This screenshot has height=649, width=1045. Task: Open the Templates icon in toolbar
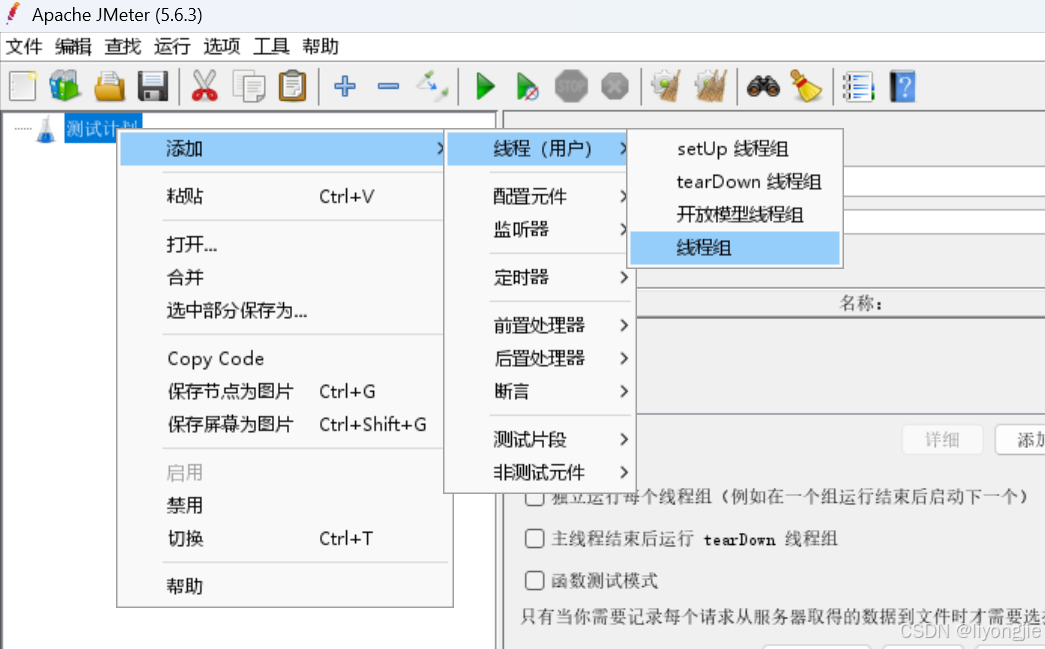click(x=65, y=86)
